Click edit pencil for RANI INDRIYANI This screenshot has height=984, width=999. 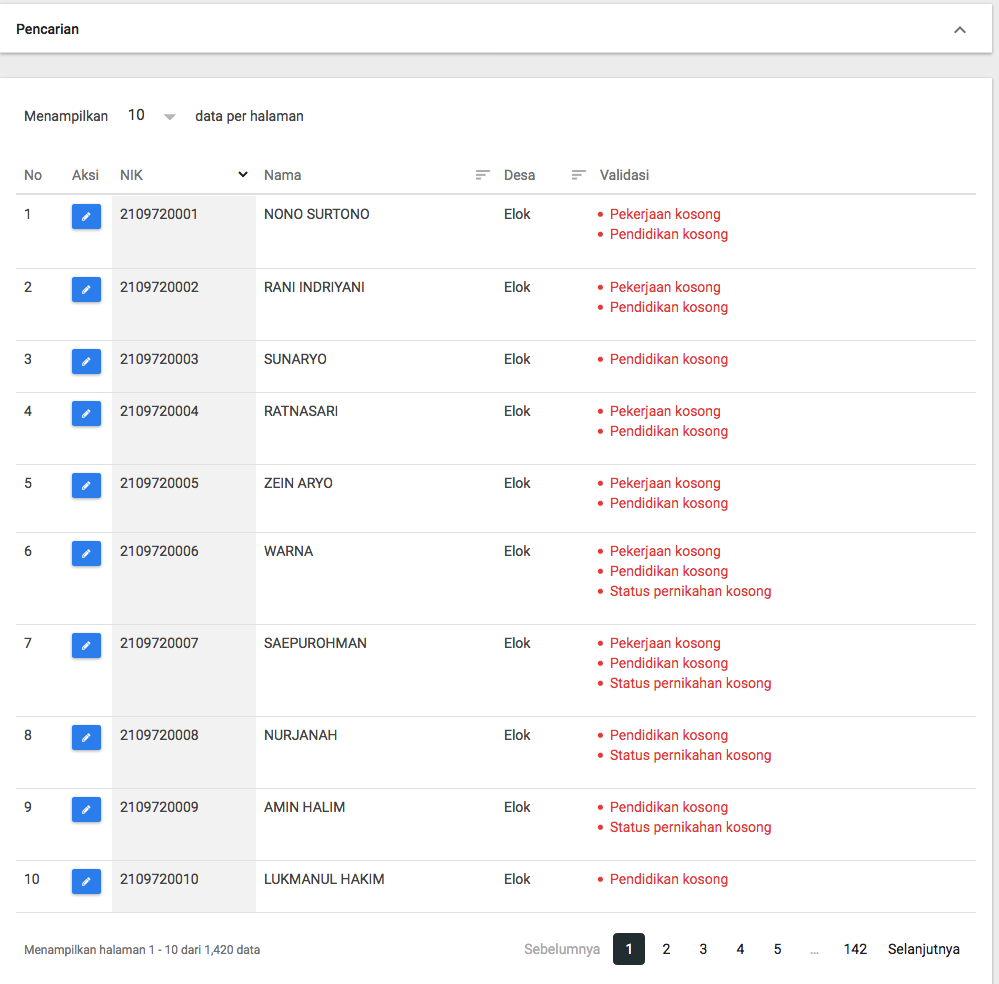click(86, 289)
